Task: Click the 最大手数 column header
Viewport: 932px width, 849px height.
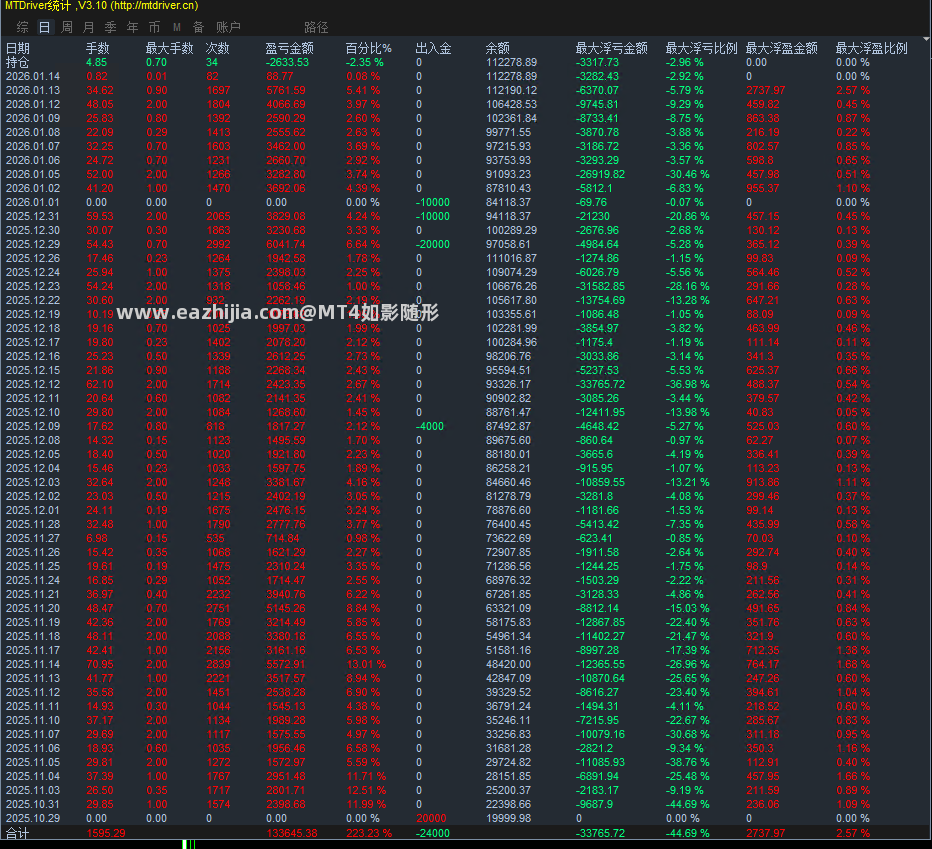Action: click(x=169, y=48)
